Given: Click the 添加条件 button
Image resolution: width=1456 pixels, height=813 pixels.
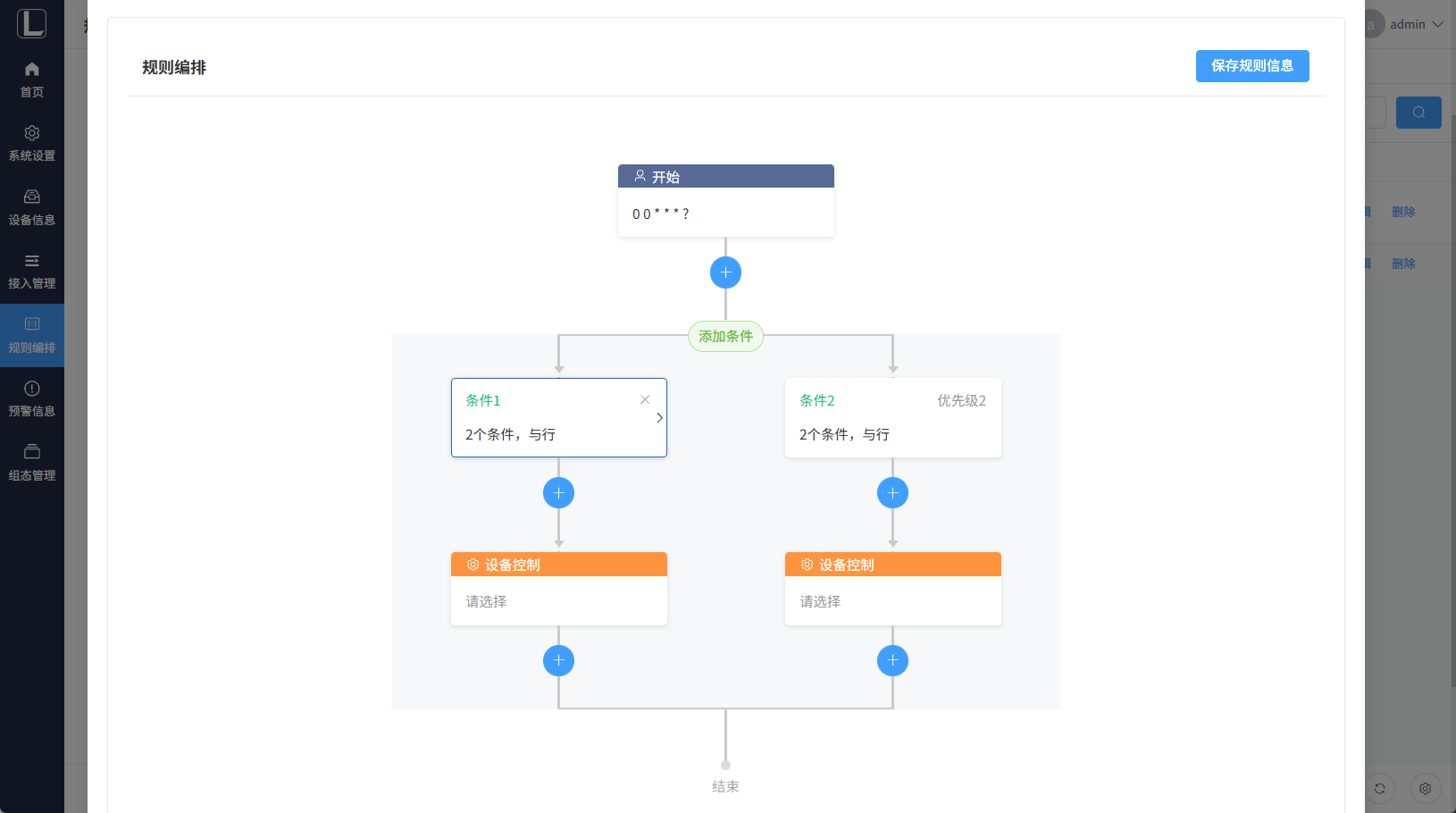Looking at the screenshot, I should tap(725, 337).
